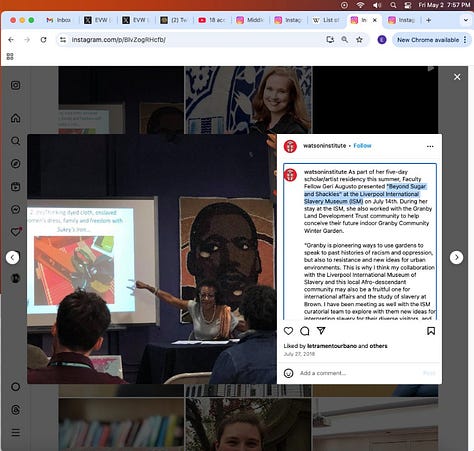Switch to the Gmail Inbox tab

(59, 20)
